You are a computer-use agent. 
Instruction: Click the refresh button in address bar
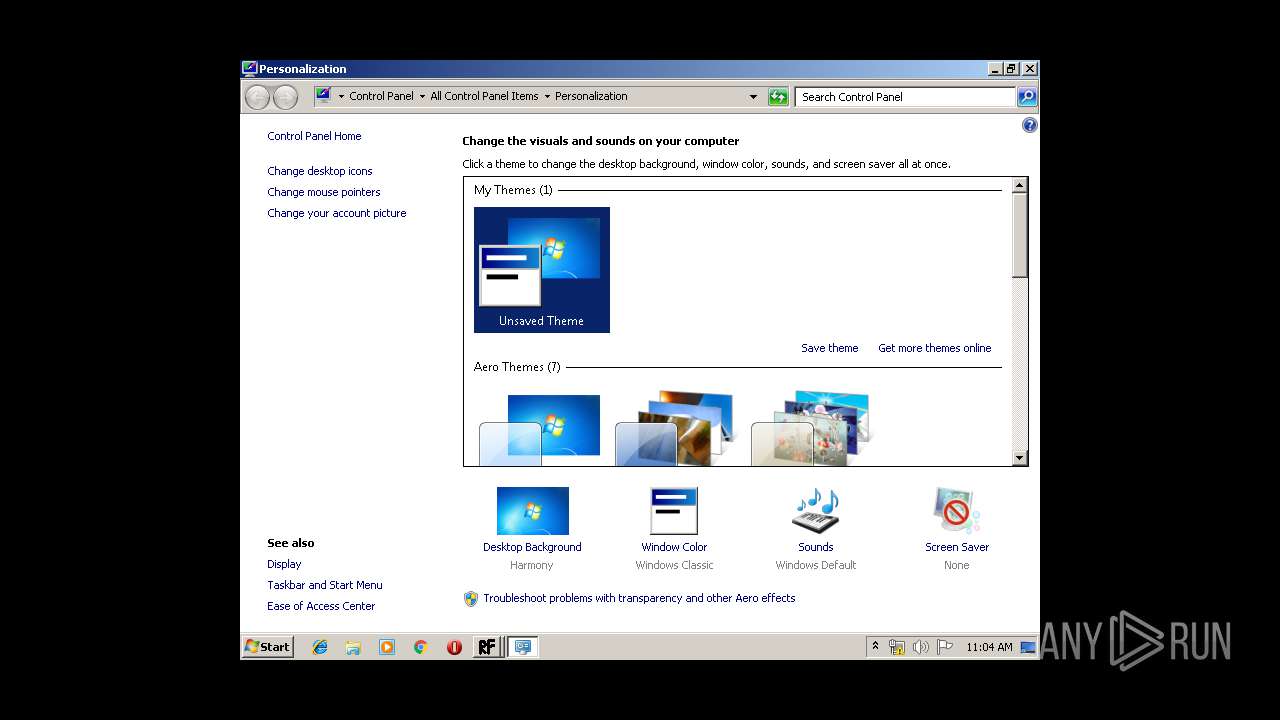(778, 97)
